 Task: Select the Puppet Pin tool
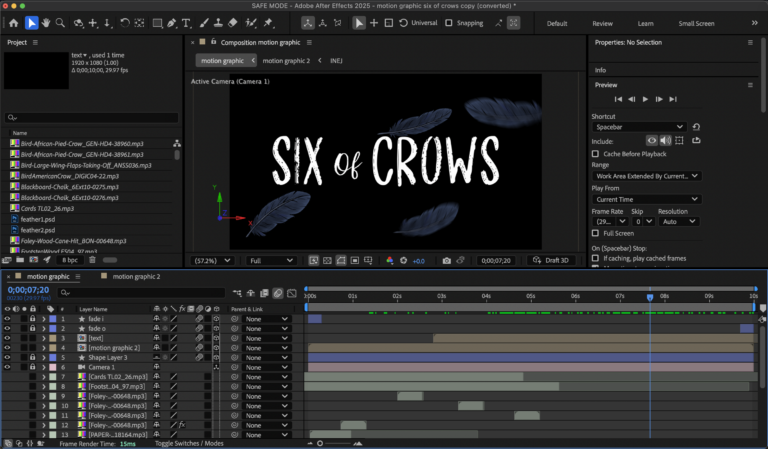(x=268, y=23)
